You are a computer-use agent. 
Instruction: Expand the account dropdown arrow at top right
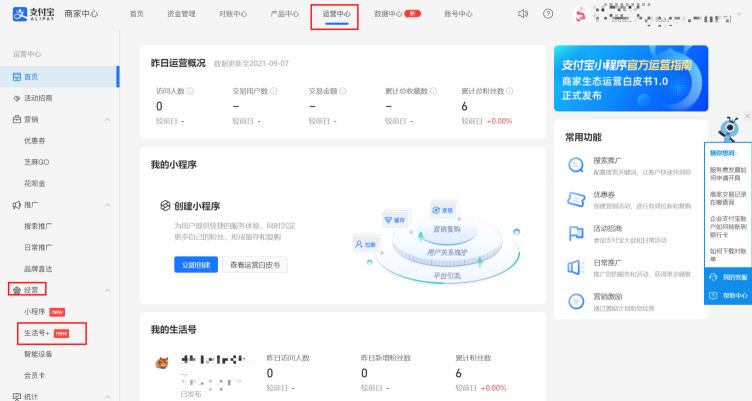tap(739, 14)
